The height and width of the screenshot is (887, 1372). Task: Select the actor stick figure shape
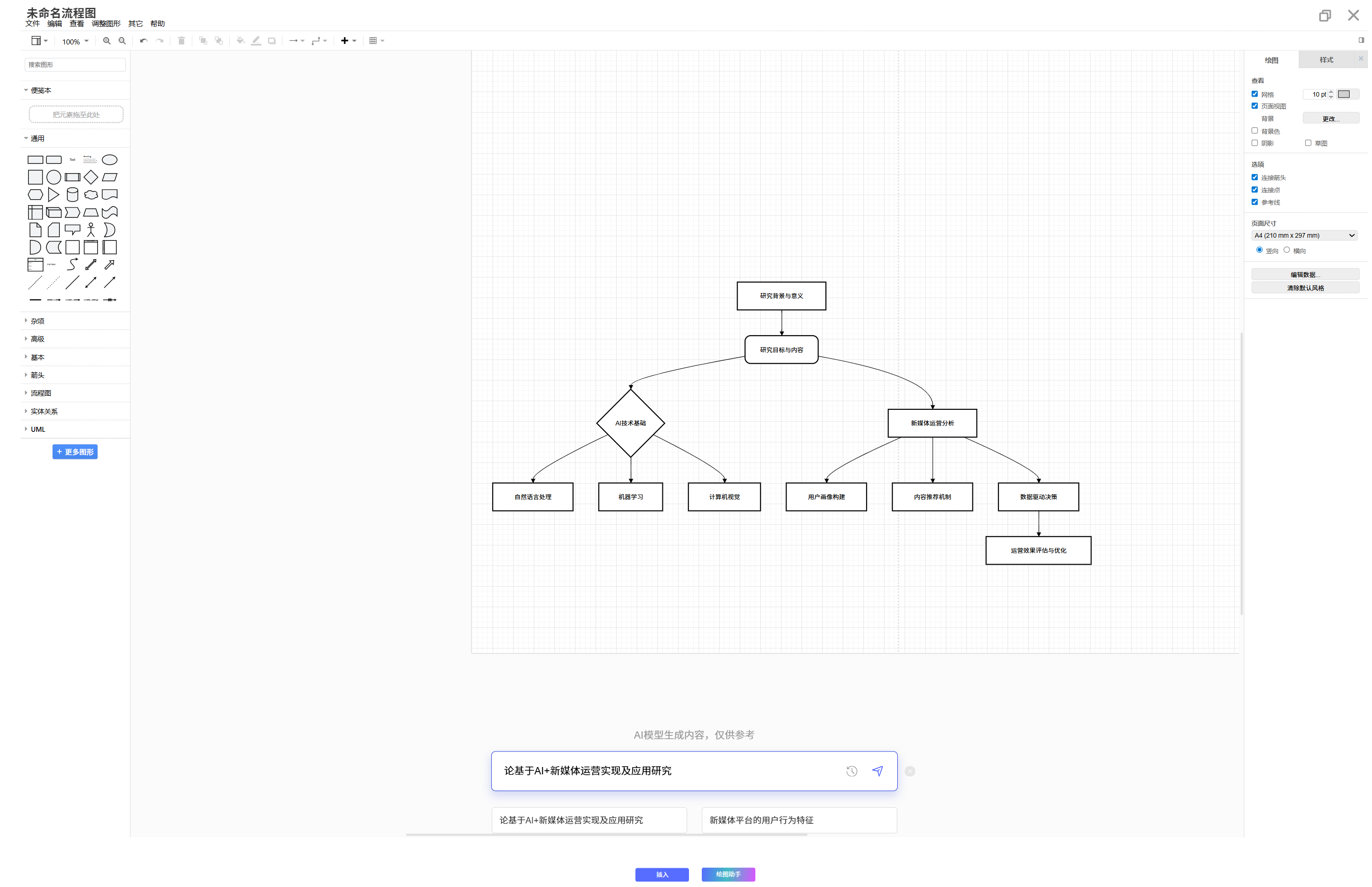pyautogui.click(x=91, y=230)
